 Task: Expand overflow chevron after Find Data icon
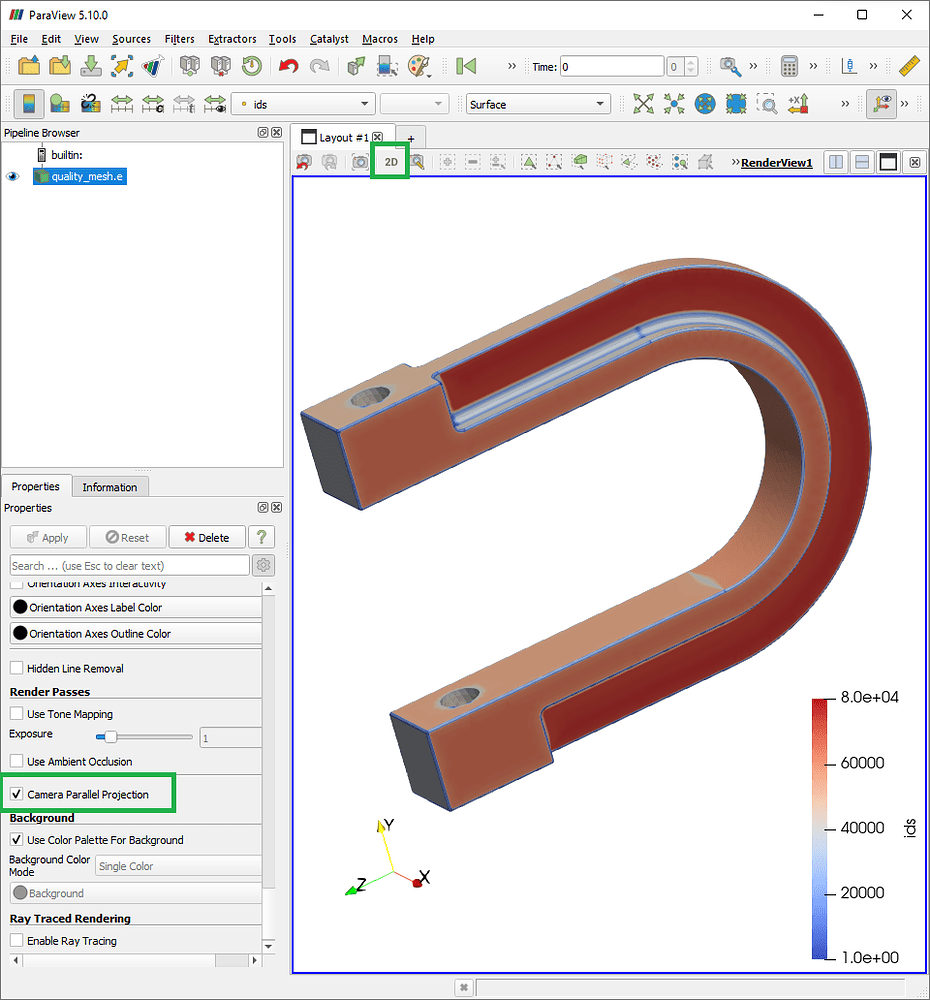click(x=753, y=66)
